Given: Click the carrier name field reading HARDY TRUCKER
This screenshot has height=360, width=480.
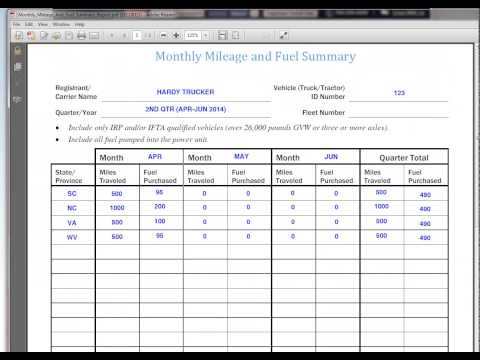Looking at the screenshot, I should [186, 92].
